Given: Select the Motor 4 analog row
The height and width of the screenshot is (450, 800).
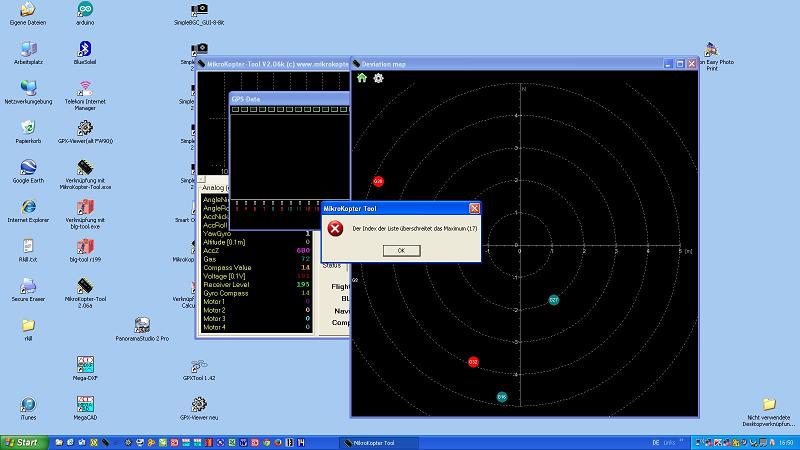Looking at the screenshot, I should pyautogui.click(x=257, y=327).
